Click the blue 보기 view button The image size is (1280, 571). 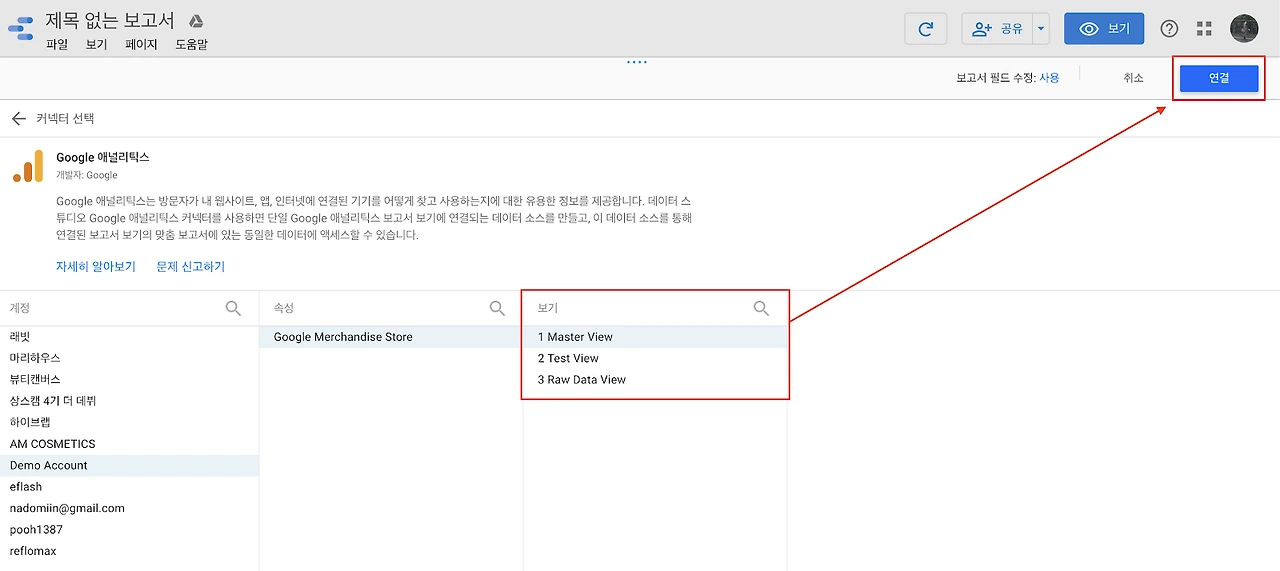1104,29
